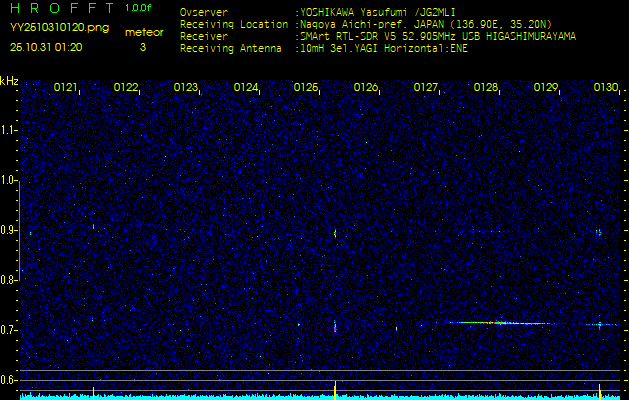
Task: Click the 0130 time marker
Action: (606, 88)
